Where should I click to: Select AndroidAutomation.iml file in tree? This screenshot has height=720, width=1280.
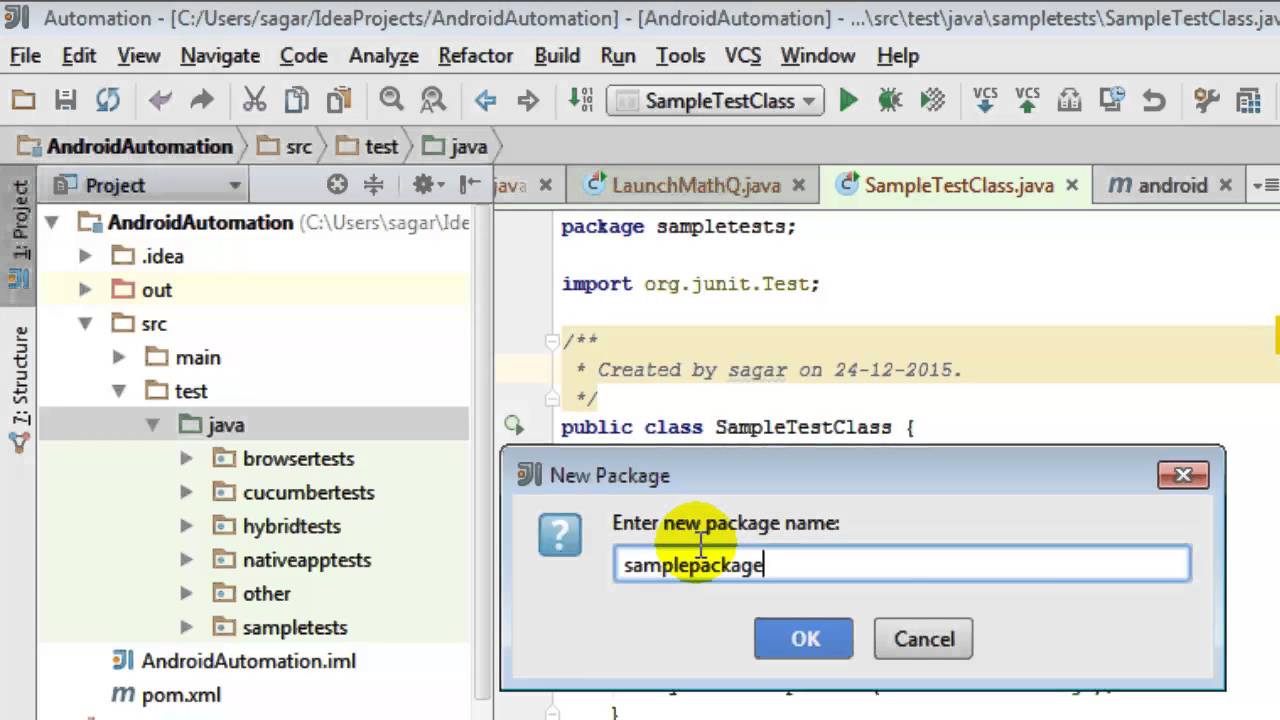pyautogui.click(x=248, y=661)
